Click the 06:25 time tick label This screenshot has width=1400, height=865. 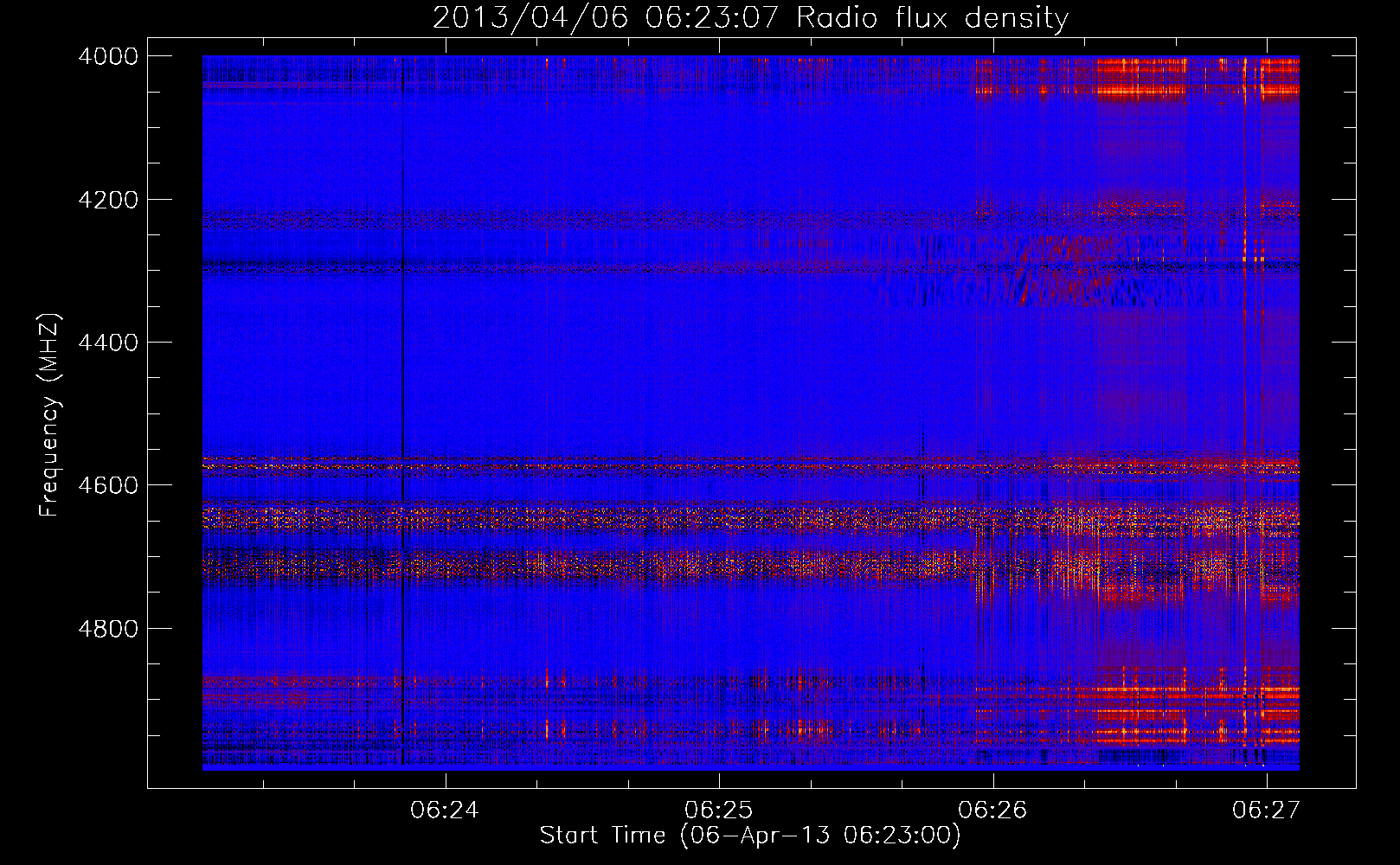718,811
